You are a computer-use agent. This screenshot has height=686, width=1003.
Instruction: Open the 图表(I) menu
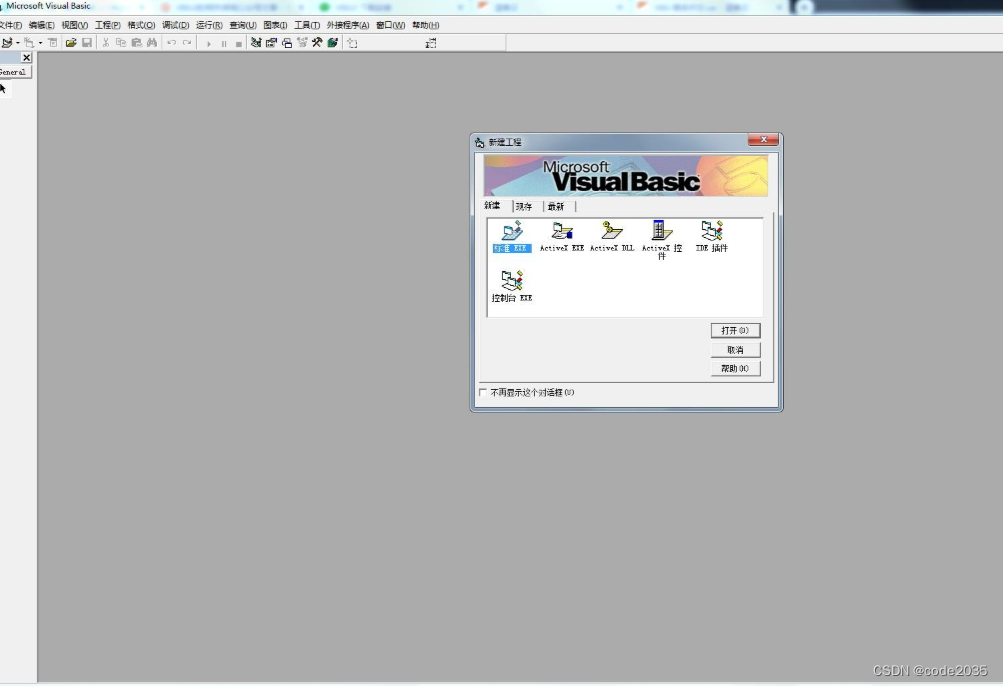[275, 25]
